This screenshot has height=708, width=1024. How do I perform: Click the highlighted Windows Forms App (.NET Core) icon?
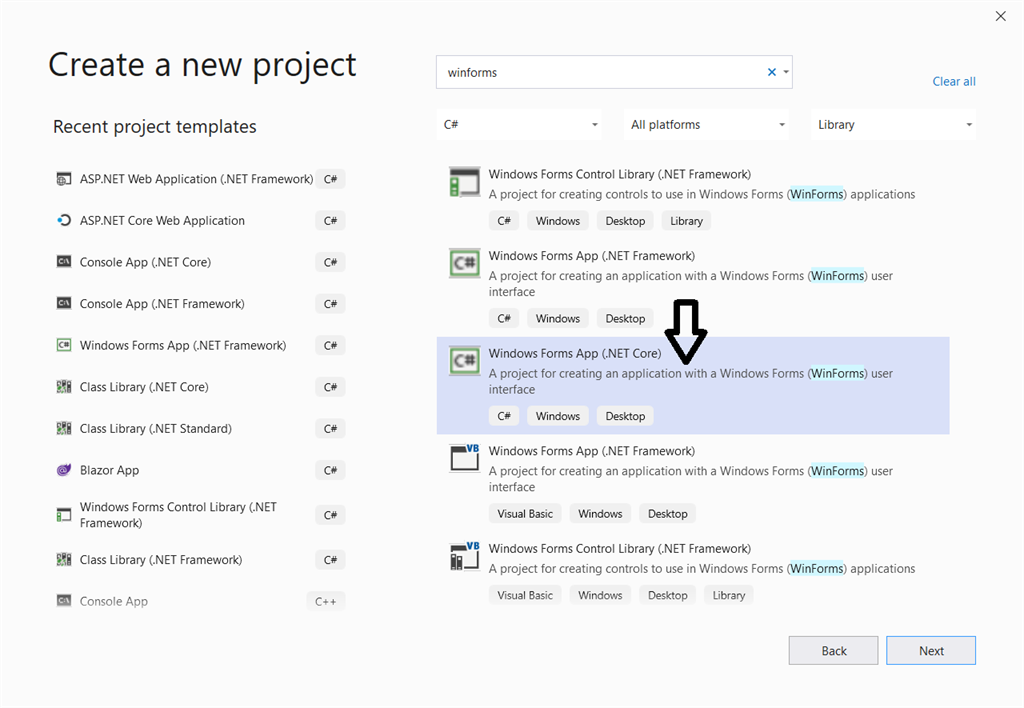(x=465, y=361)
